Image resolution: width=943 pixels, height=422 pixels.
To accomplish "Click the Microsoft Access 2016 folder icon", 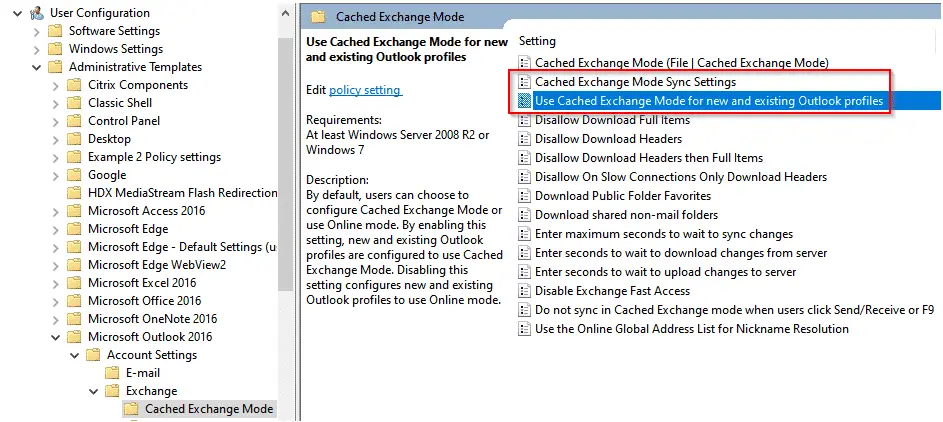I will click(x=74, y=211).
